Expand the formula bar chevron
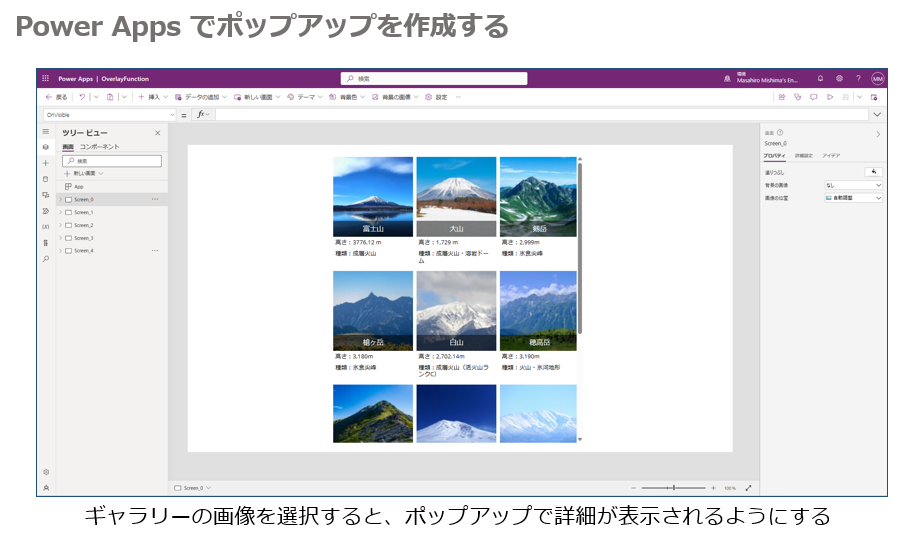921x544 pixels. click(877, 115)
